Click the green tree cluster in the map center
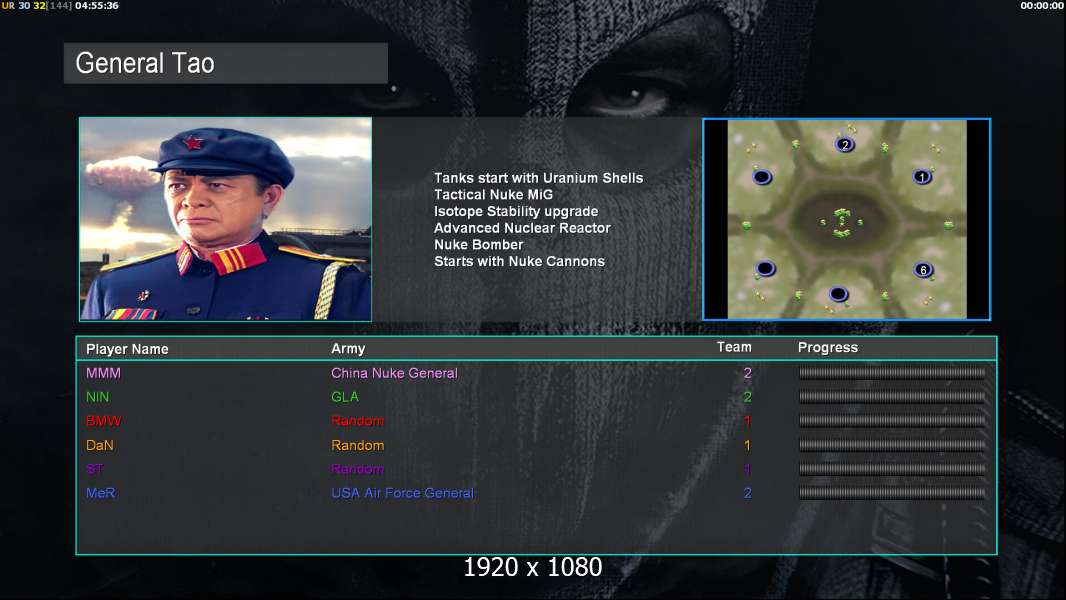This screenshot has height=600, width=1066. click(x=842, y=222)
